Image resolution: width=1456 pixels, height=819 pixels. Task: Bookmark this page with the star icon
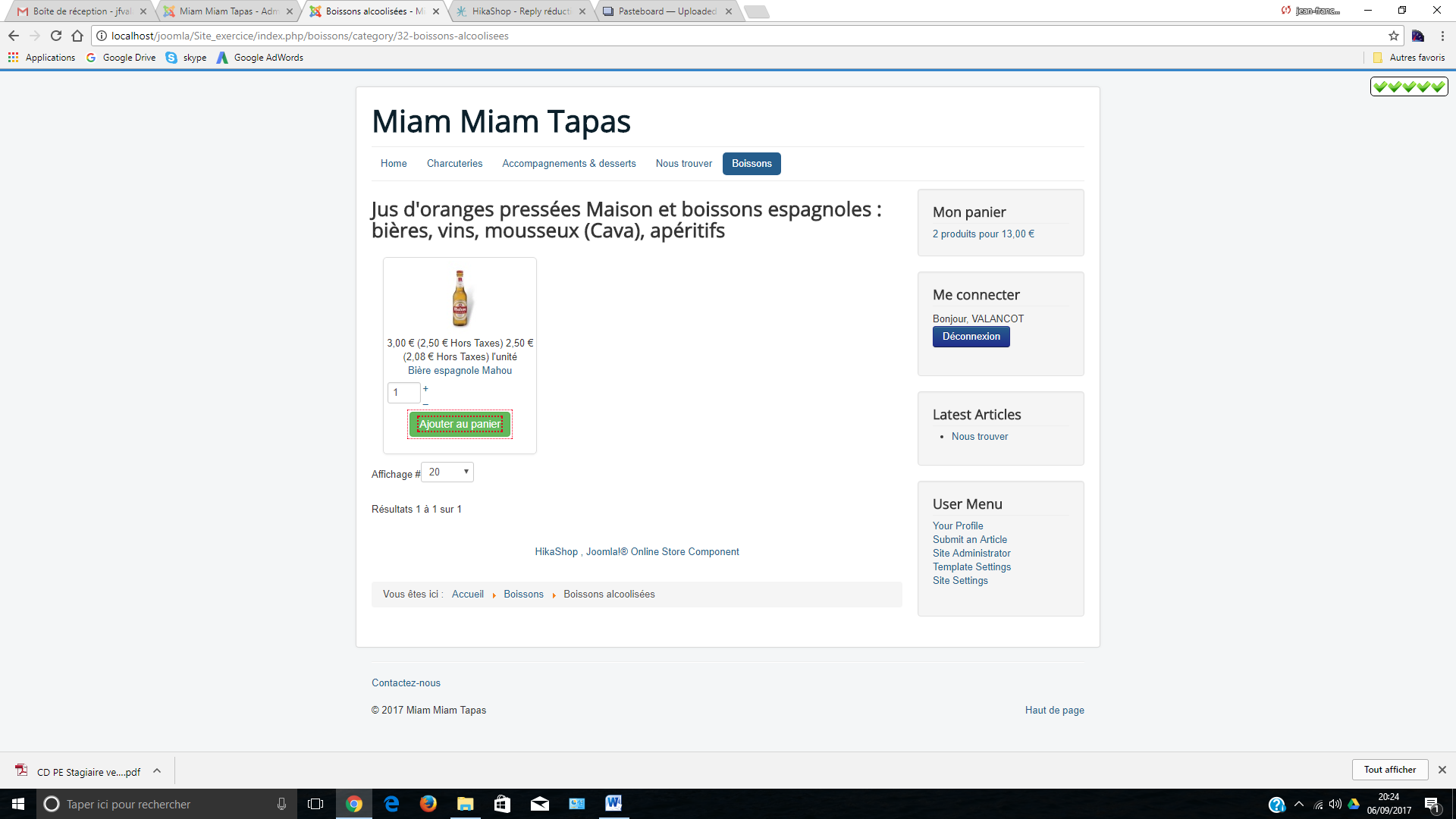pyautogui.click(x=1394, y=36)
